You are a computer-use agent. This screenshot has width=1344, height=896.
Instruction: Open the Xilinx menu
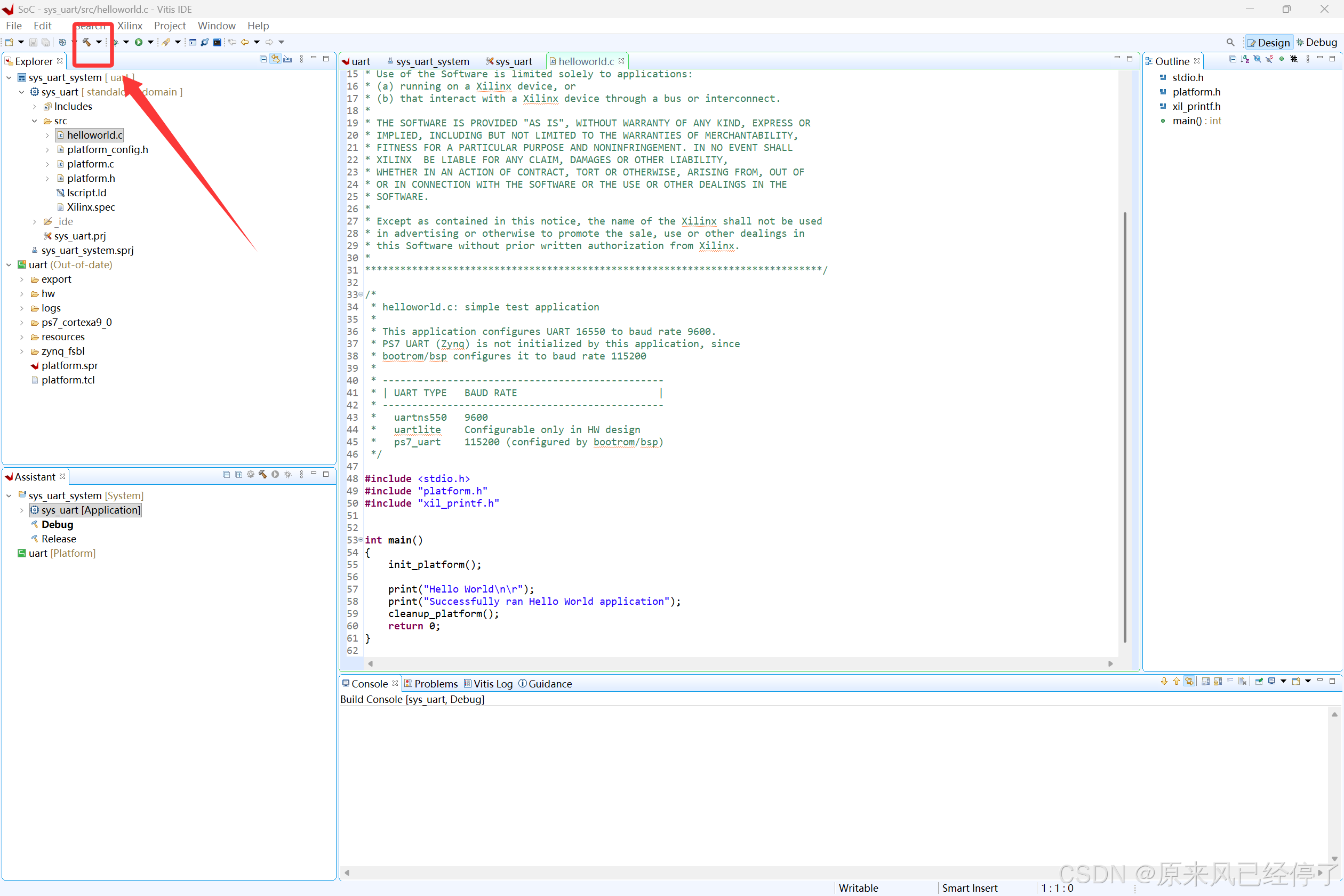pyautogui.click(x=130, y=26)
